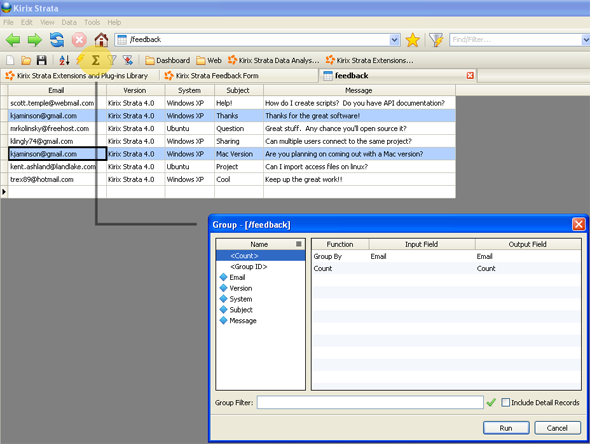Click the 'Group By' function cell

click(340, 256)
